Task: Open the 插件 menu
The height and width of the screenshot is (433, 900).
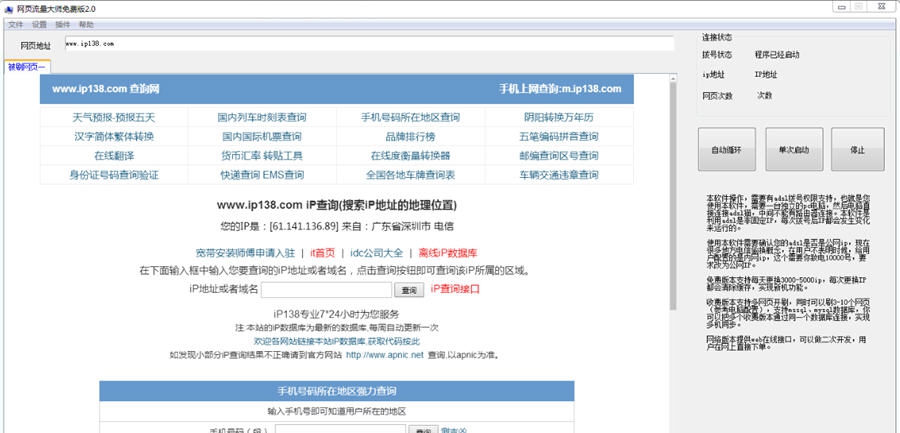Action: tap(63, 24)
